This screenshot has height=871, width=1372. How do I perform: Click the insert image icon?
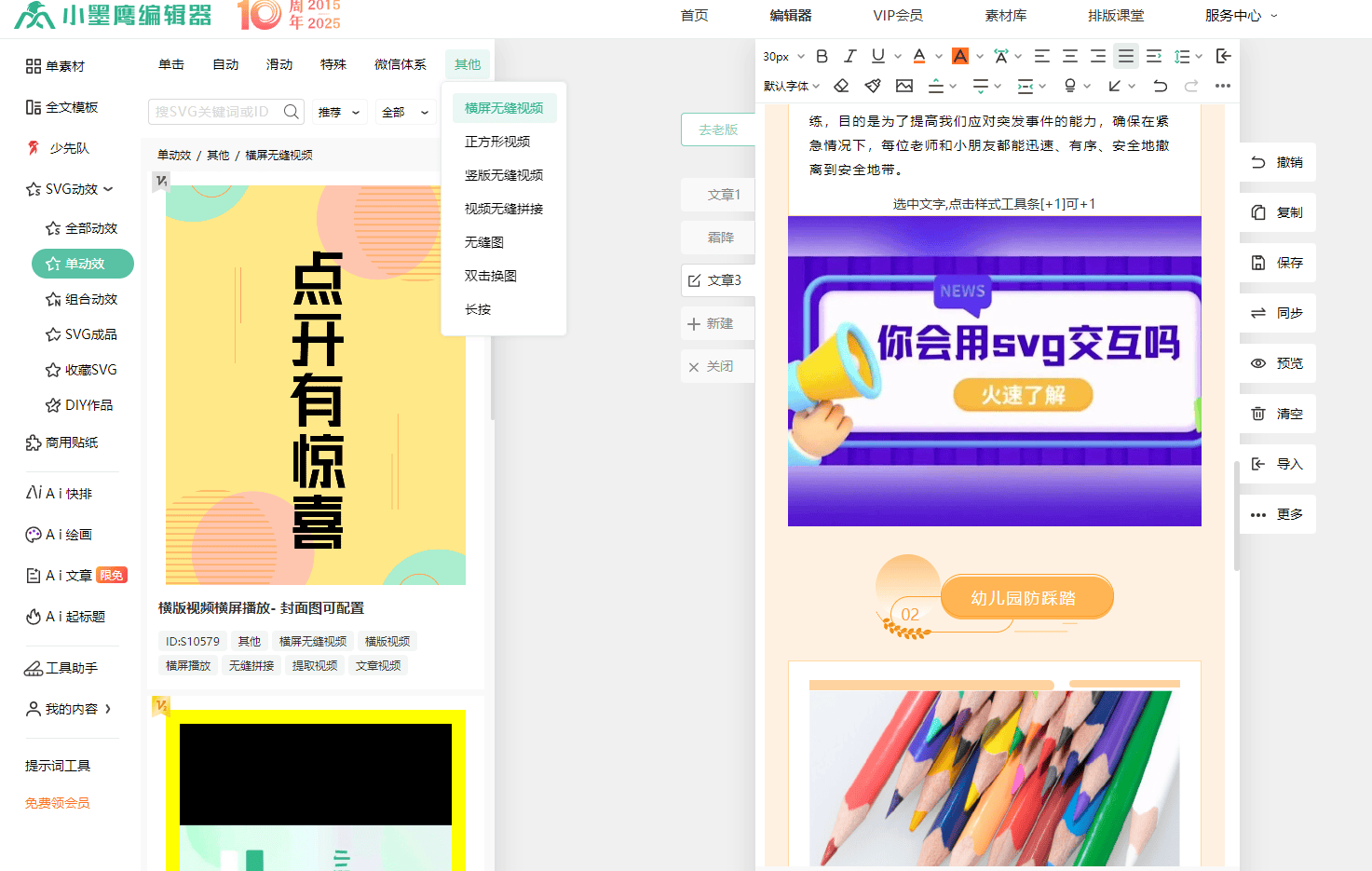coord(904,86)
